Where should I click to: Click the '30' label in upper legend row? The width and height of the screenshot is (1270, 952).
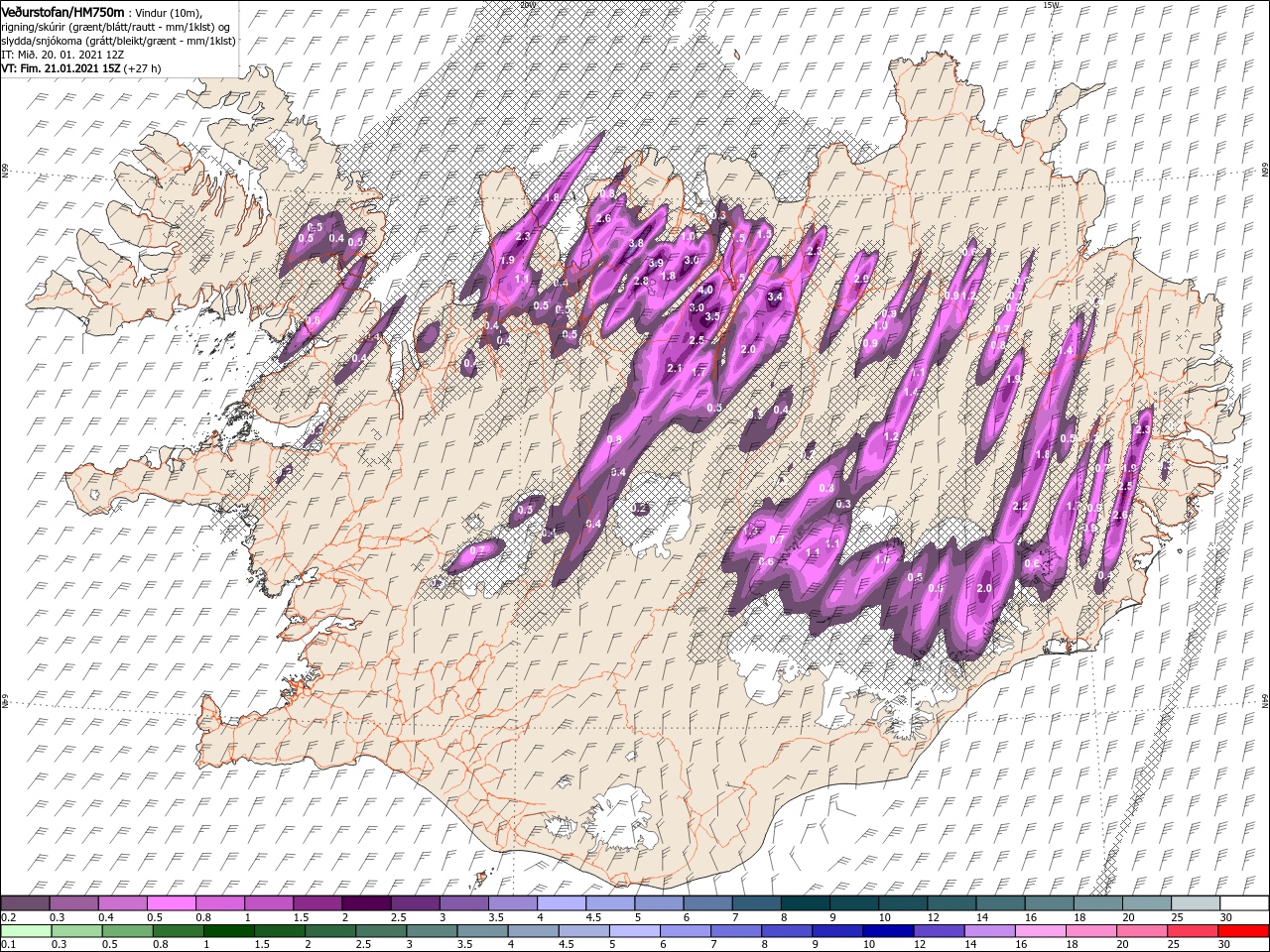point(1225,917)
